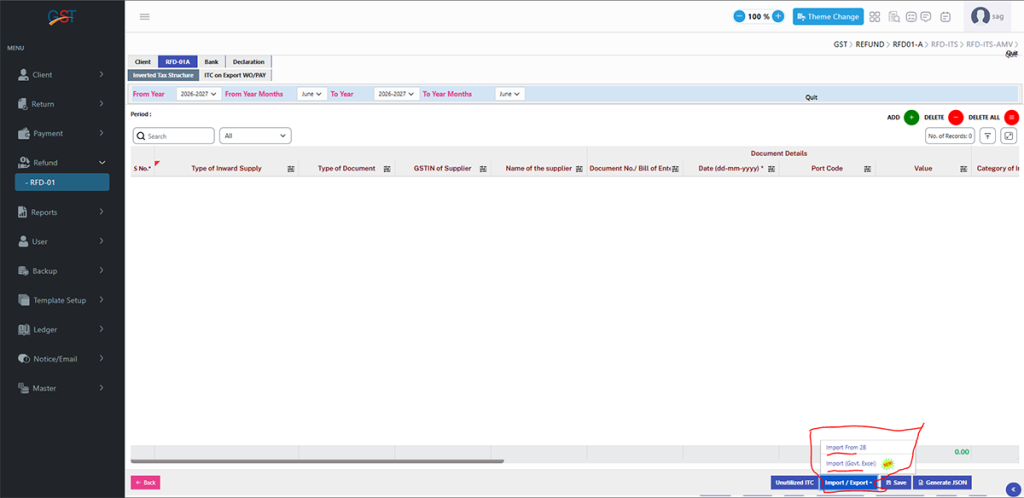Viewport: 1024px width, 498px height.
Task: Expand the Return menu in sidebar
Action: coord(61,104)
